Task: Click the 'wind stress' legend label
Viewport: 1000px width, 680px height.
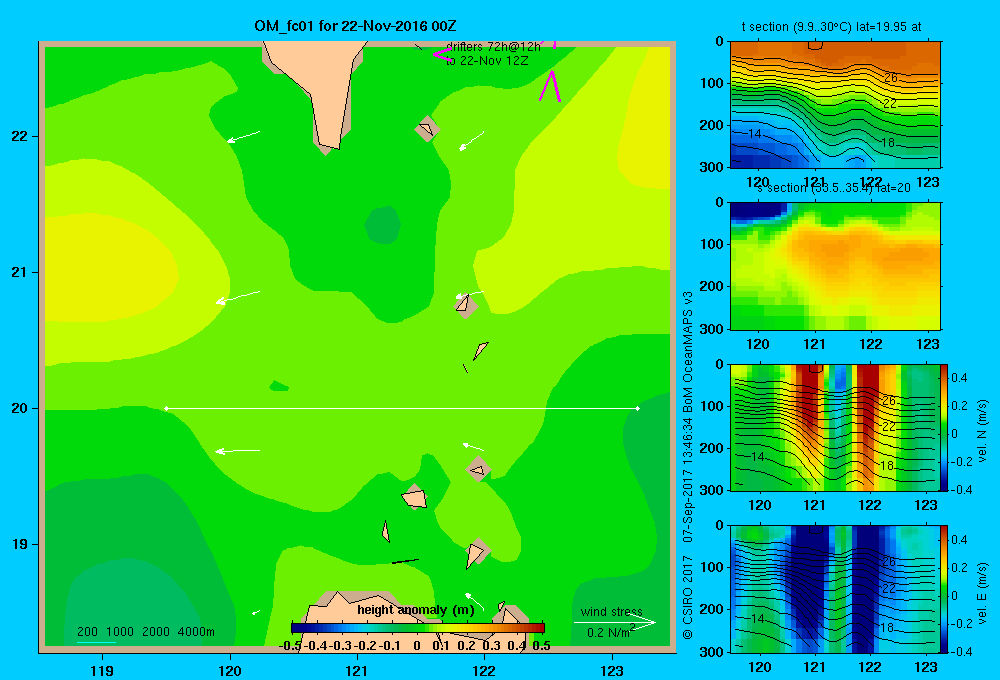Action: pos(612,612)
